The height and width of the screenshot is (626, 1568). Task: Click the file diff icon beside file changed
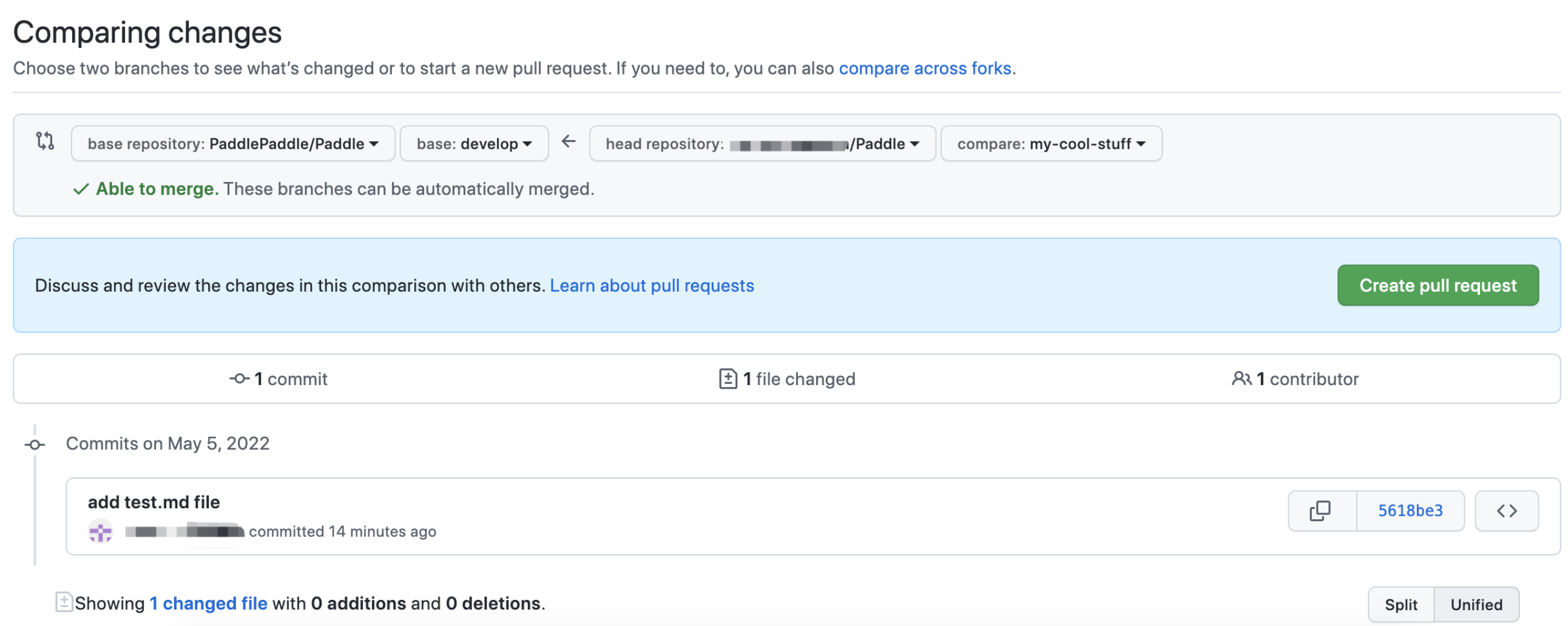click(x=728, y=379)
